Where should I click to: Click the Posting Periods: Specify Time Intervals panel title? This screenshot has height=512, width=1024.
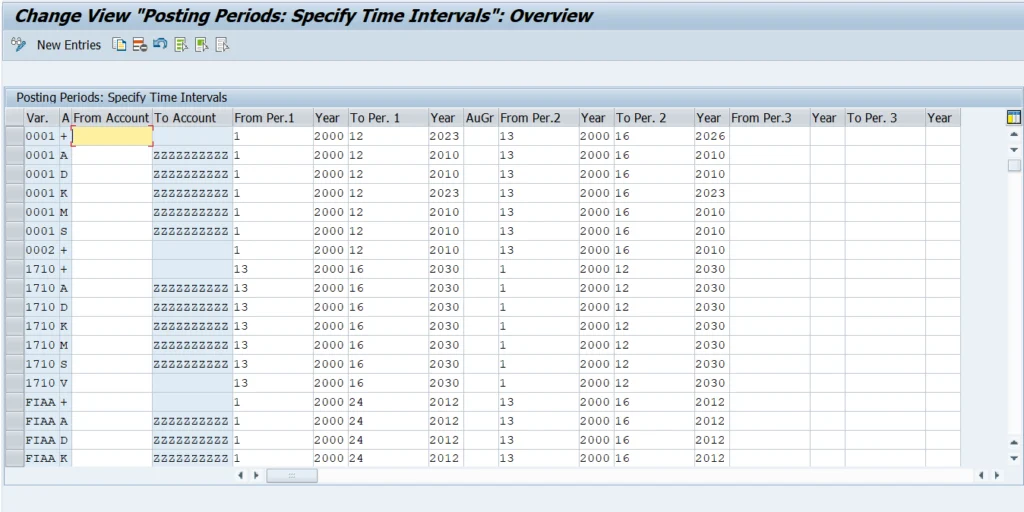[x=121, y=97]
